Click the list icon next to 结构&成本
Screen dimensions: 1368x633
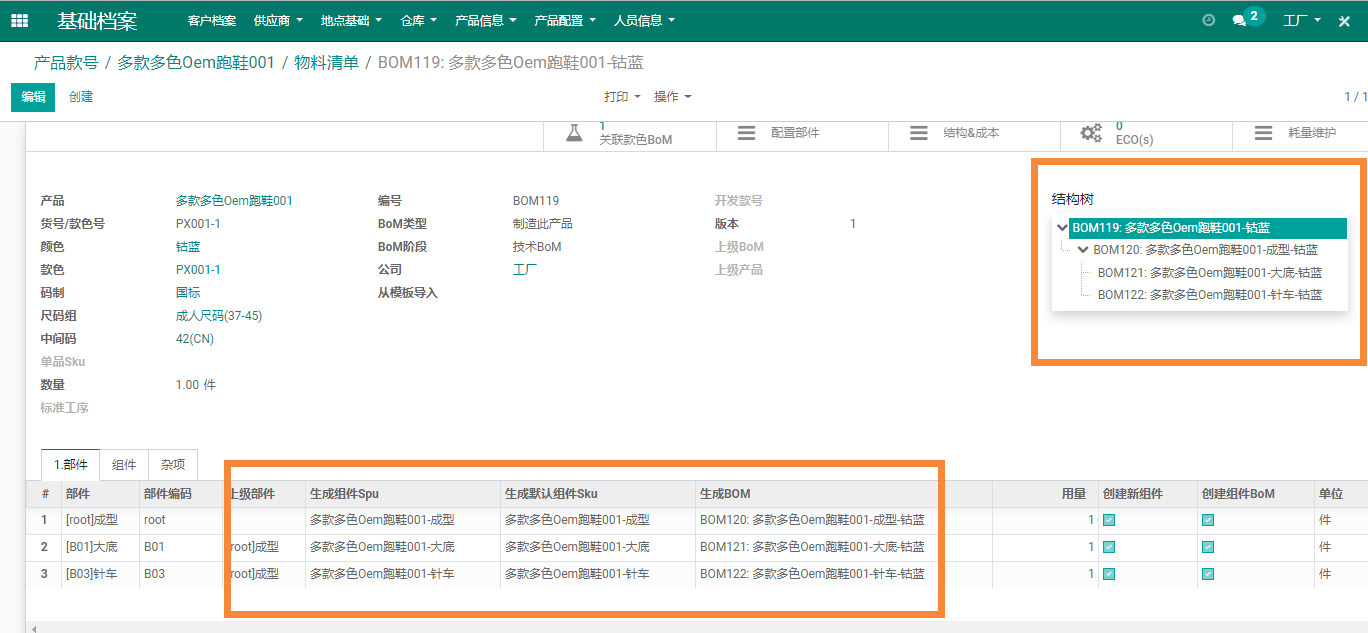pyautogui.click(x=919, y=133)
